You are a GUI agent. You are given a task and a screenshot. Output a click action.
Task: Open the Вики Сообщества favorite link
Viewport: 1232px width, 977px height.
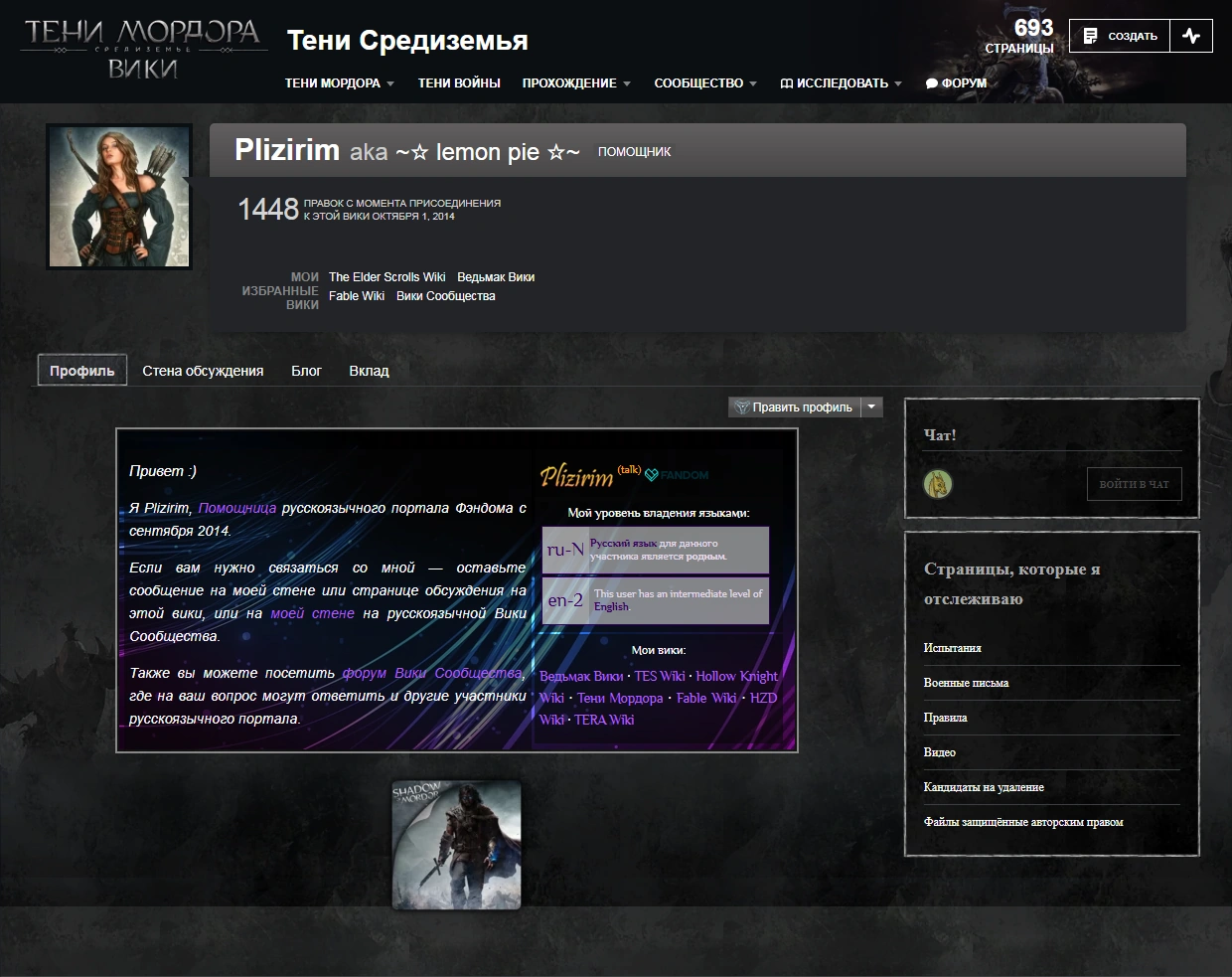coord(446,296)
